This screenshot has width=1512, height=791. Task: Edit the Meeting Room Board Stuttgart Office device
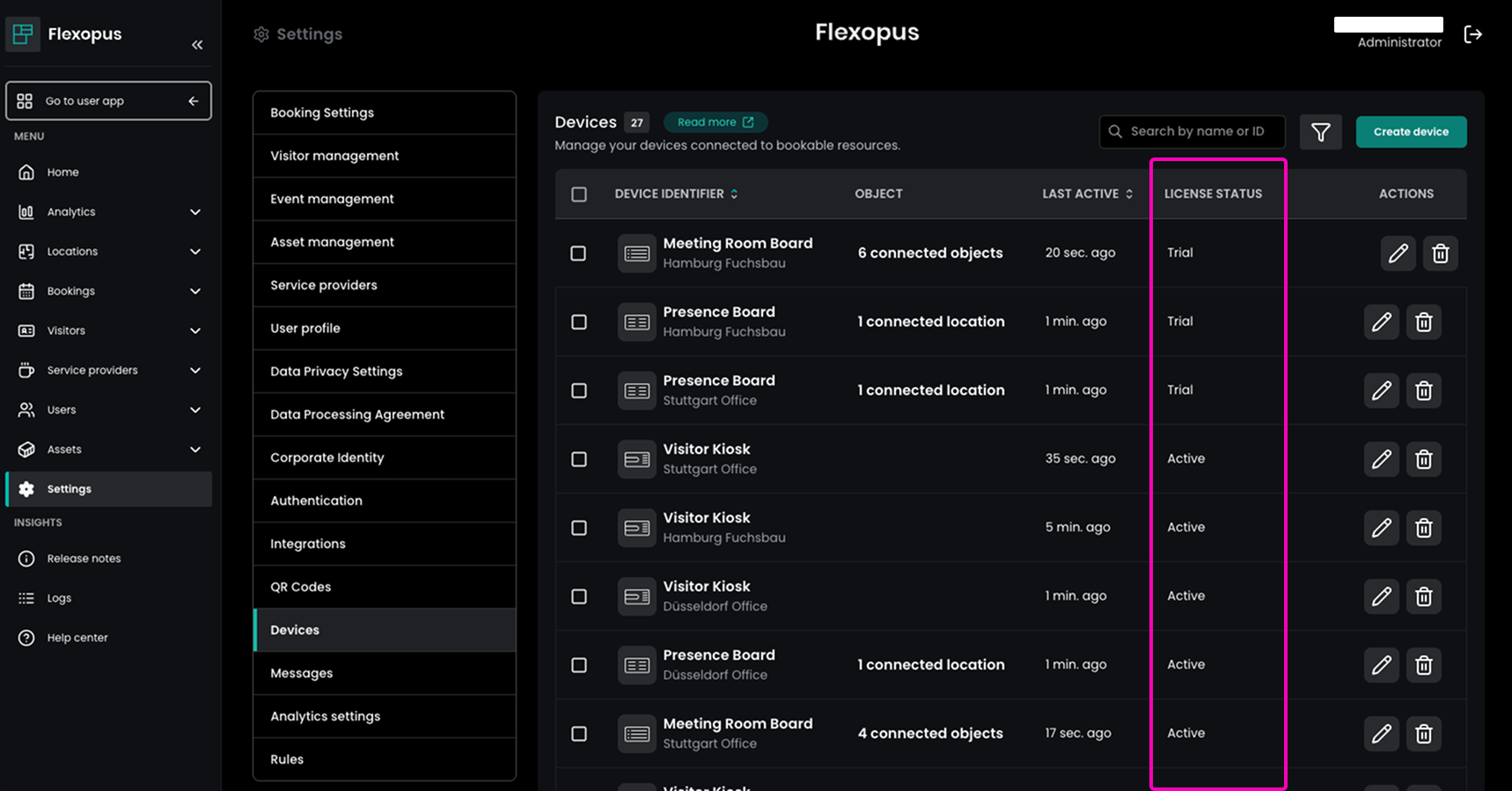click(x=1381, y=734)
